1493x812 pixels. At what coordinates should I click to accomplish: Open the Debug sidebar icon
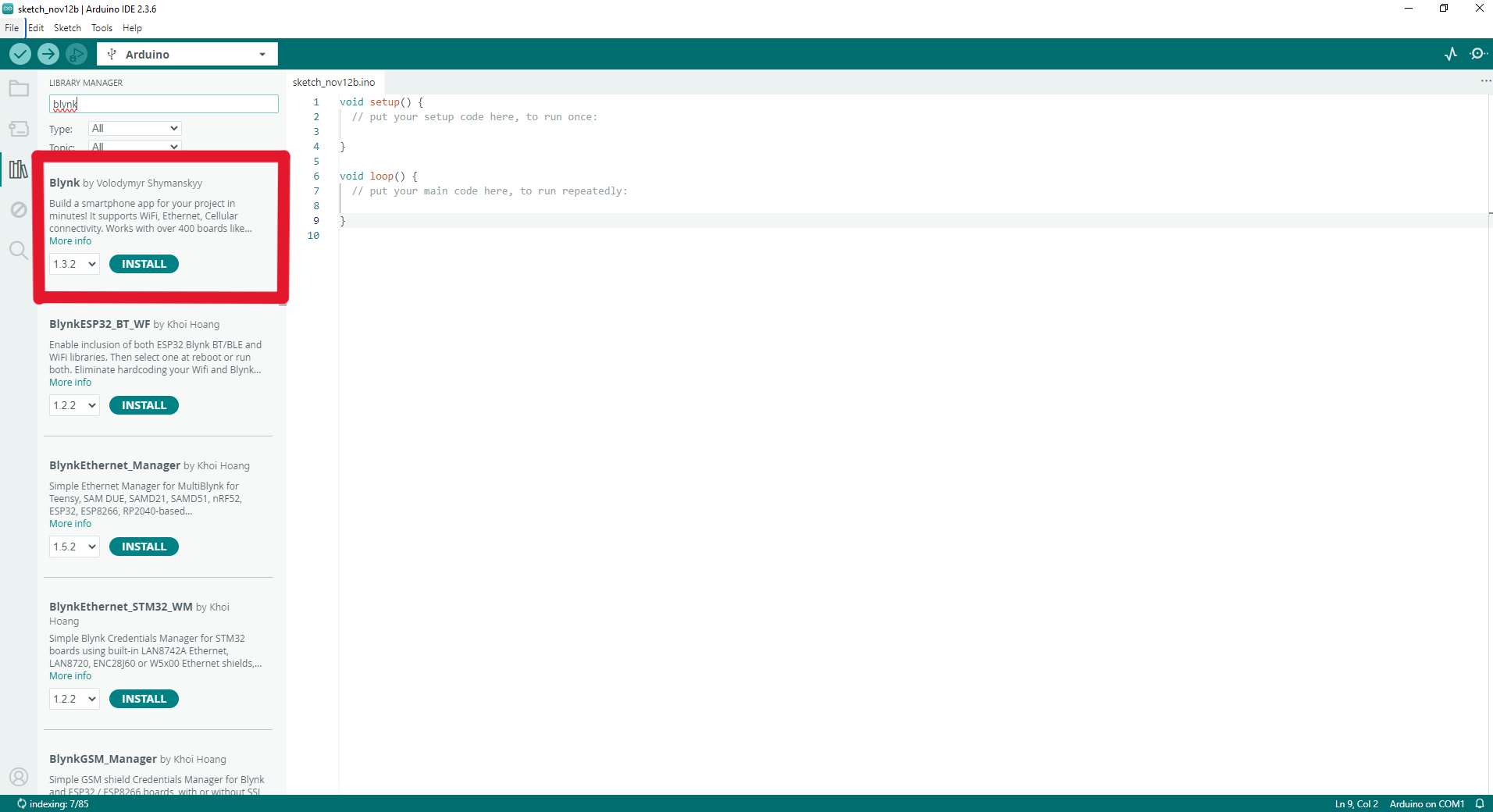coord(19,210)
